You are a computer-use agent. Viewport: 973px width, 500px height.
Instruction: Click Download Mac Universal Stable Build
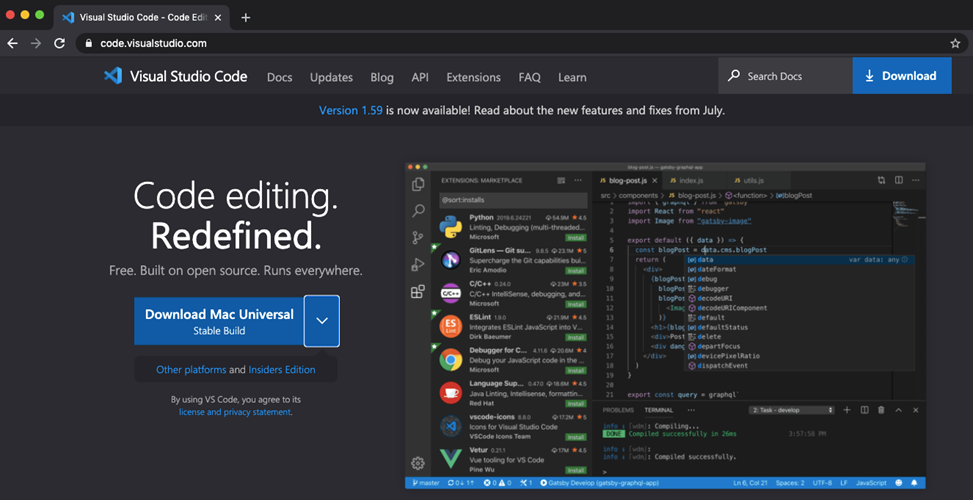[219, 321]
